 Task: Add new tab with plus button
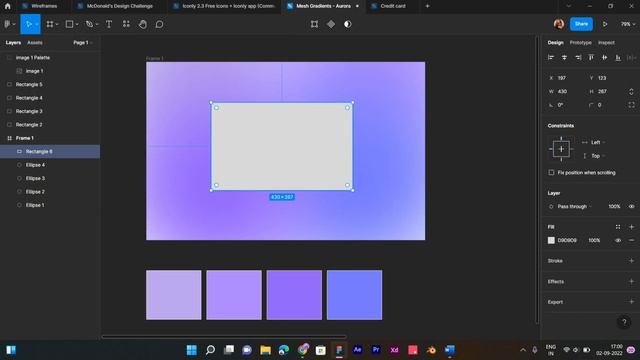[427, 6]
